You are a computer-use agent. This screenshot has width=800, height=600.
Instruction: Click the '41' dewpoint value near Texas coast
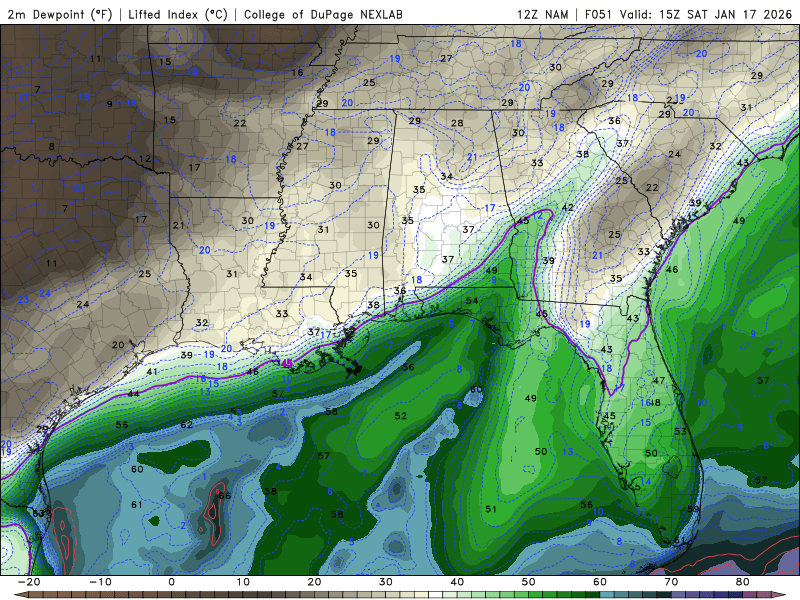point(152,371)
